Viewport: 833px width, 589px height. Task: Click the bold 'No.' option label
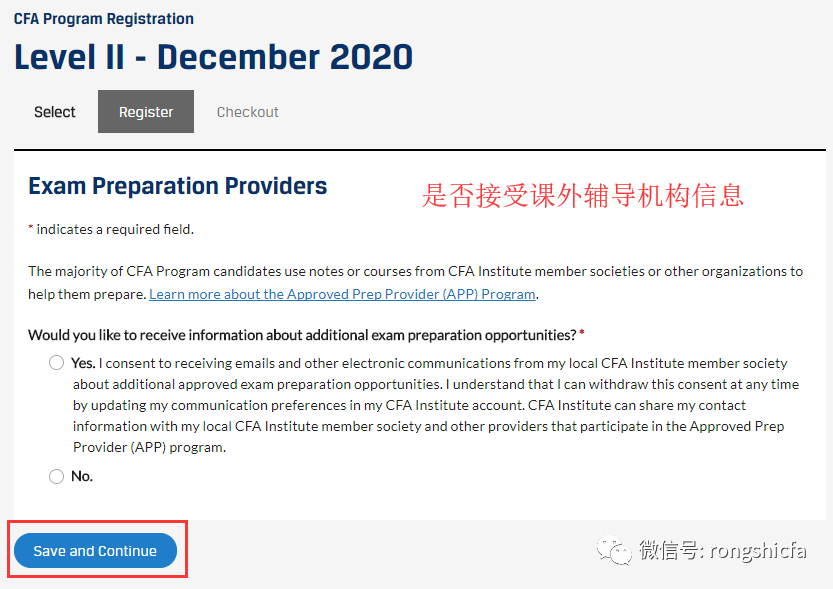click(x=82, y=476)
